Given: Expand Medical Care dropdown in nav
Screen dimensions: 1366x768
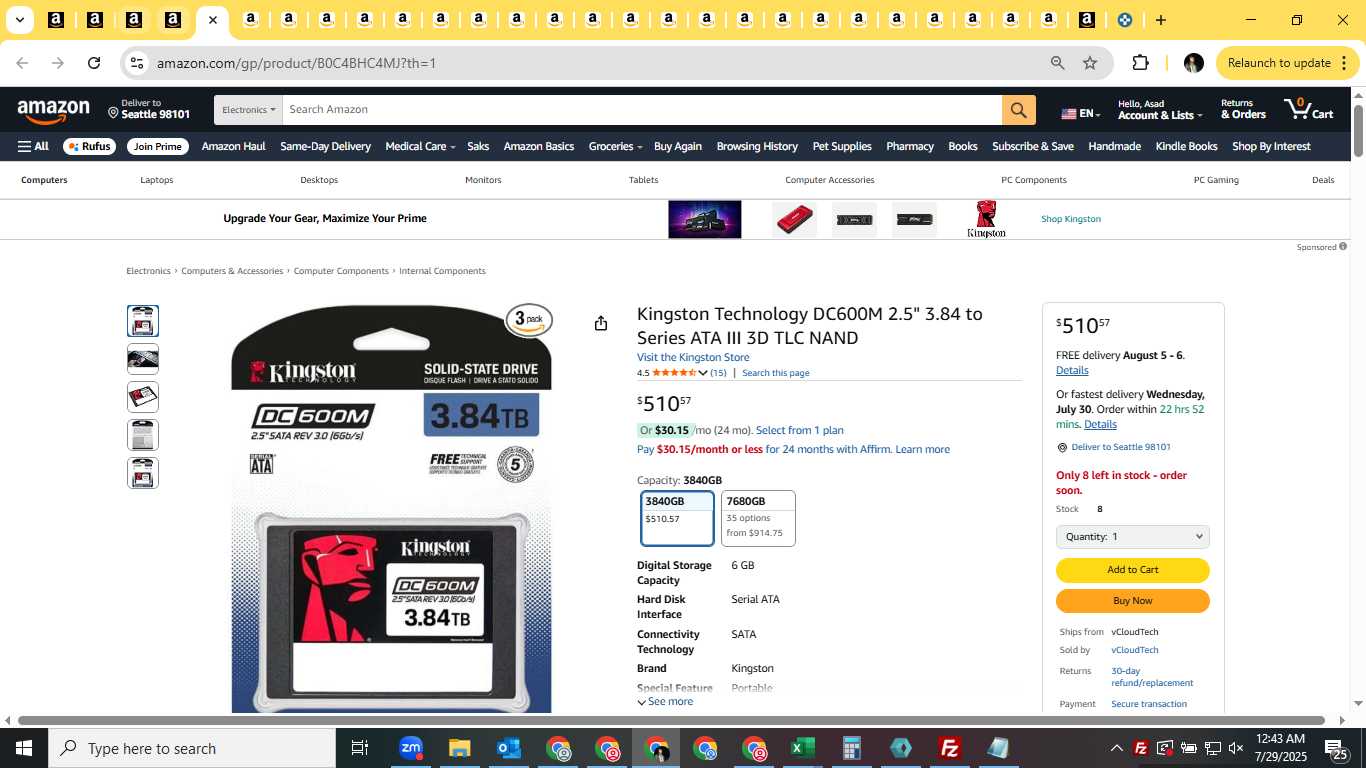Looking at the screenshot, I should pyautogui.click(x=420, y=146).
